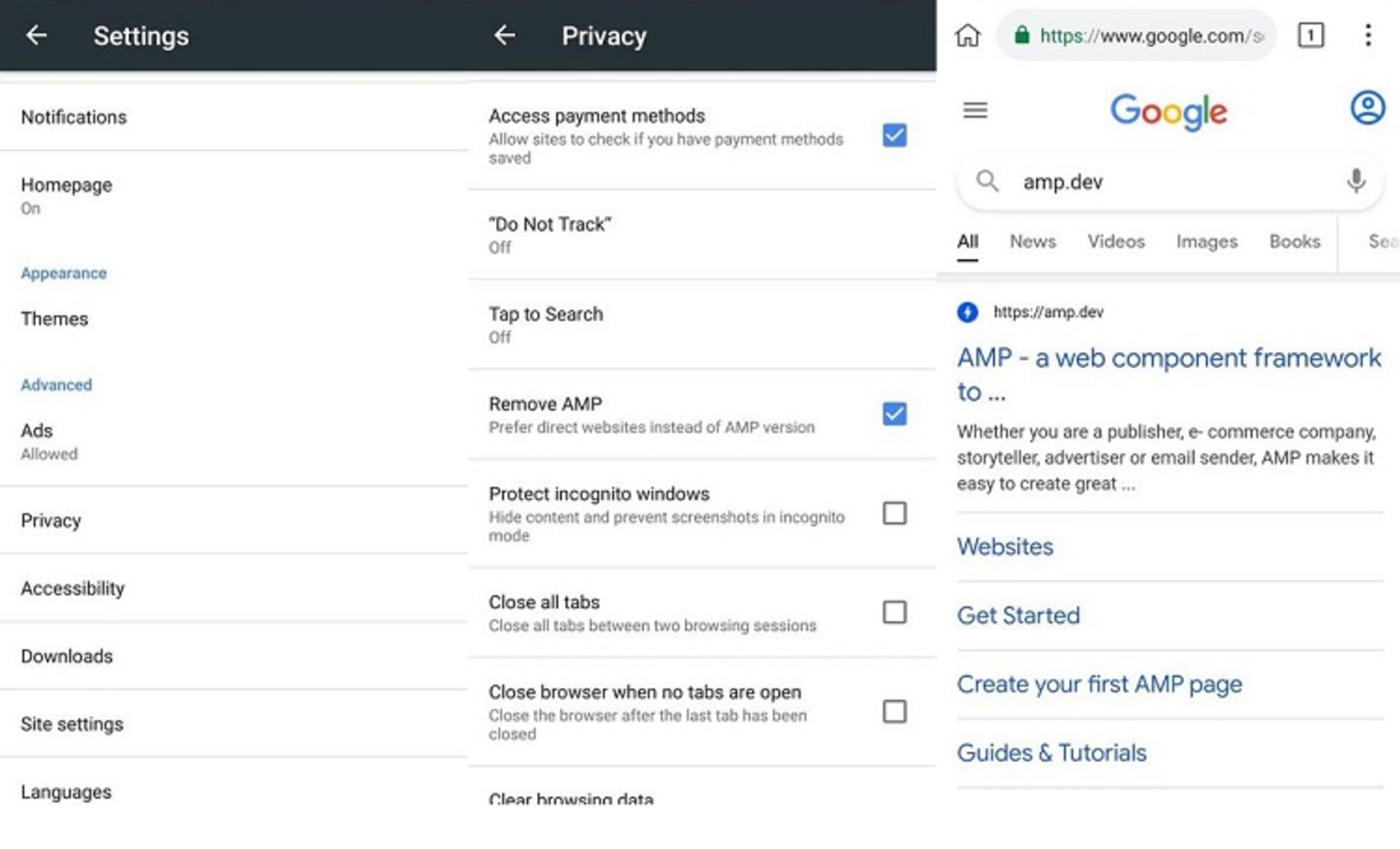Disable the Remove AMP checkbox
Screen dimensions: 1400x849
coord(895,414)
